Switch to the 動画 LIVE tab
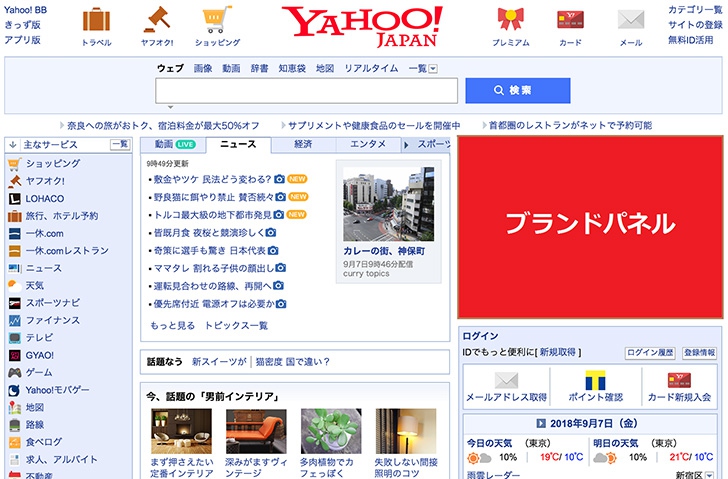Screen dimensions: 728x479 [x=175, y=144]
